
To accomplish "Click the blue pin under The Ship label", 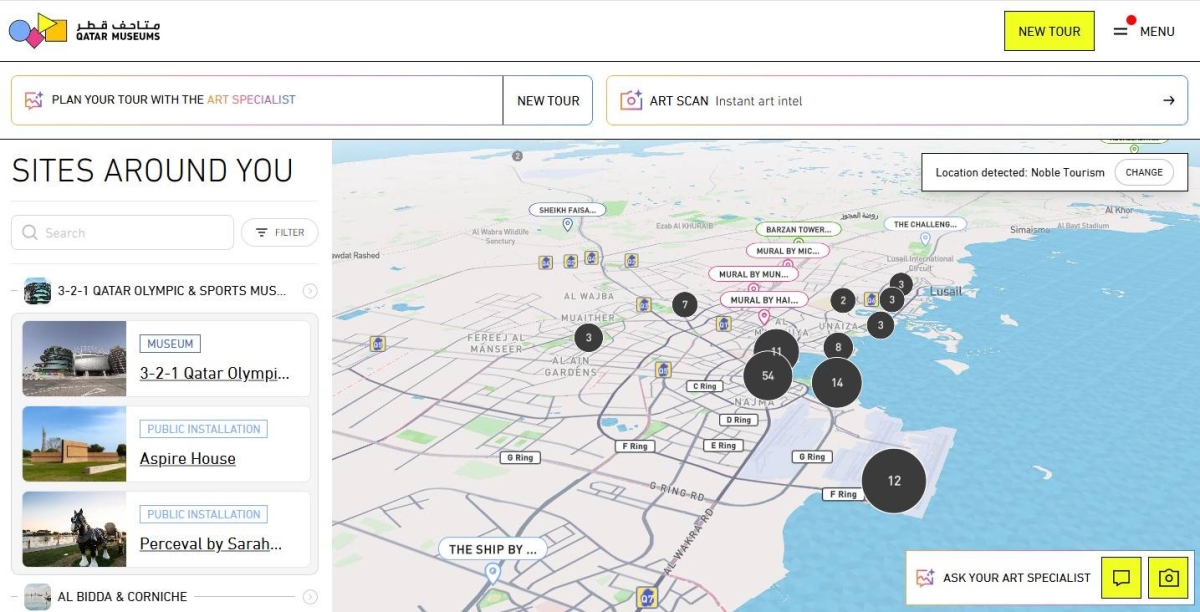I will coord(492,573).
